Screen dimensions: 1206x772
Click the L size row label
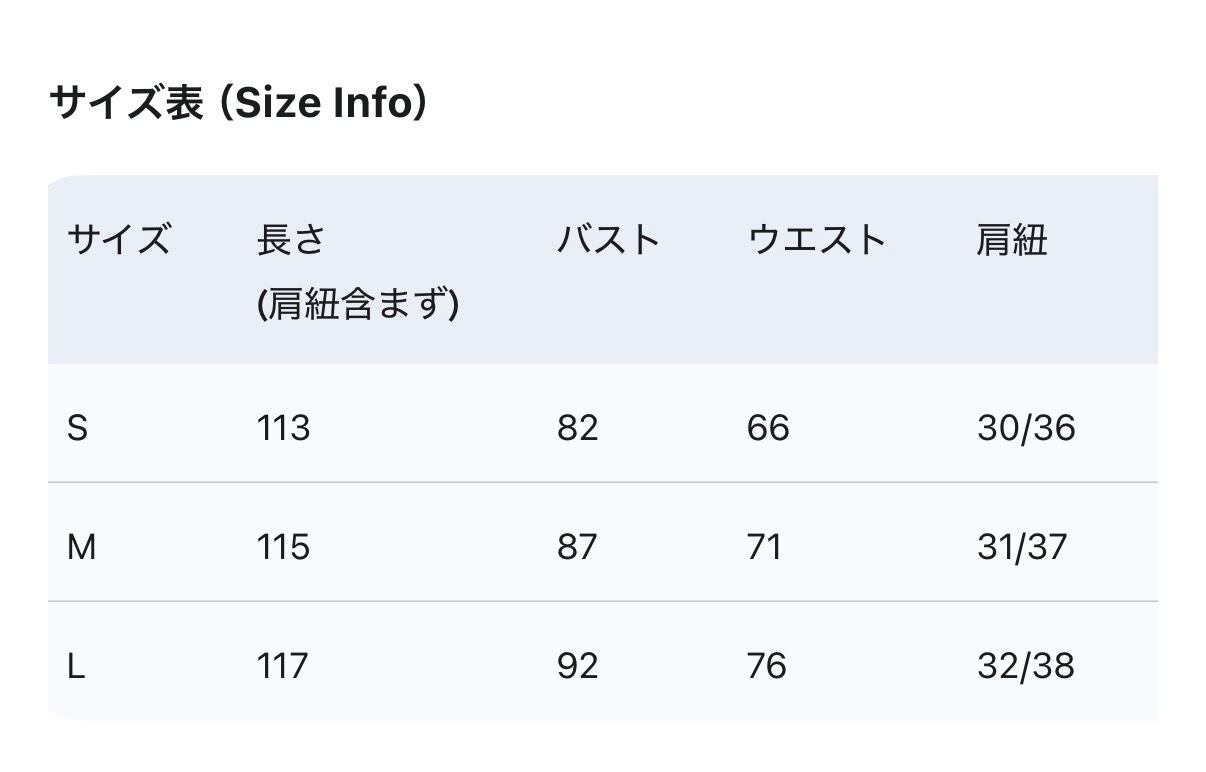76,666
